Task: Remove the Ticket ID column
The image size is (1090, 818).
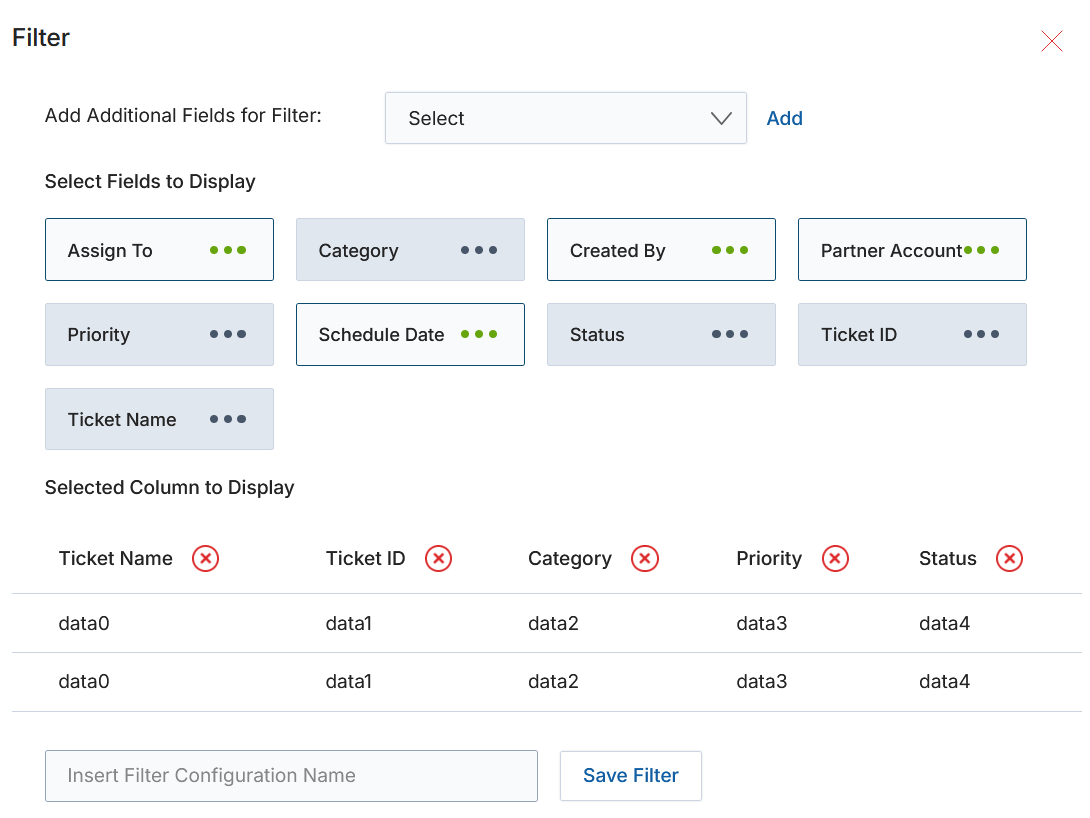Action: (x=439, y=558)
